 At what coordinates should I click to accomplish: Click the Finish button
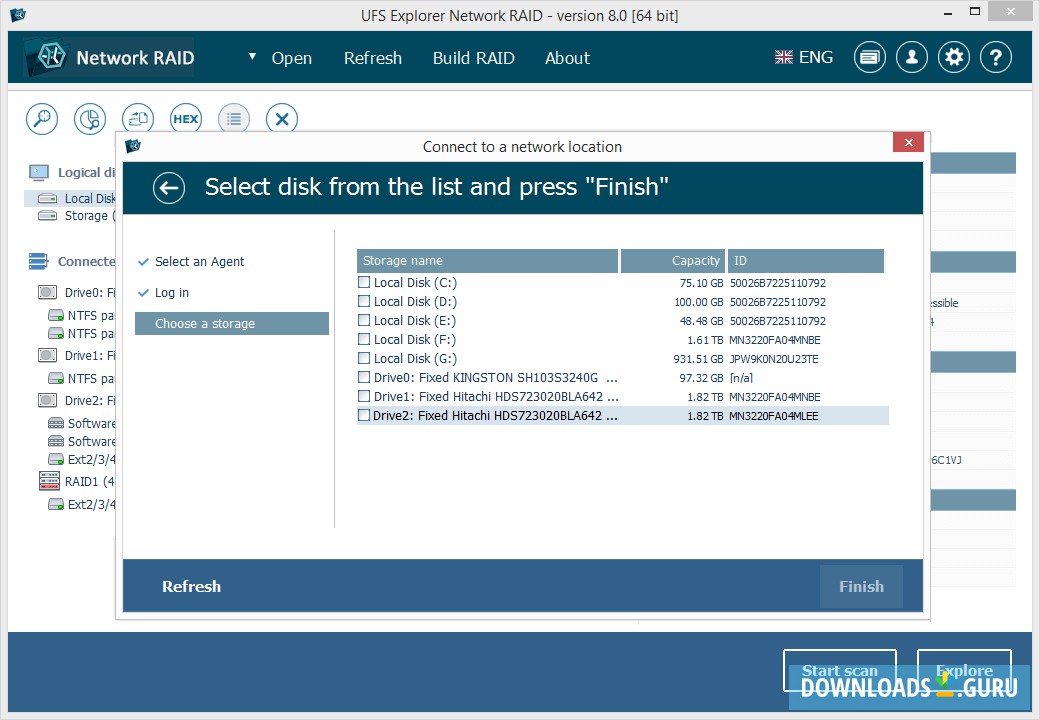(x=861, y=587)
